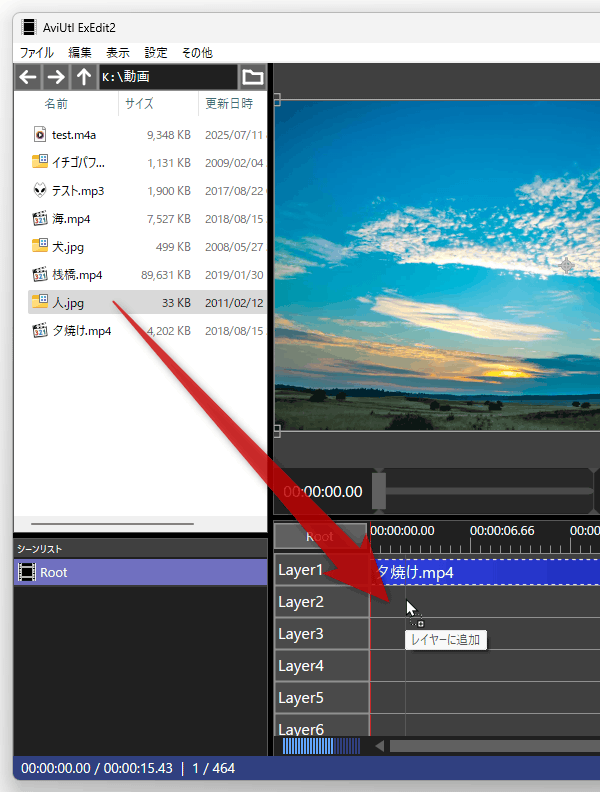
Task: Click the timeline scroll left arrow
Action: [x=379, y=746]
